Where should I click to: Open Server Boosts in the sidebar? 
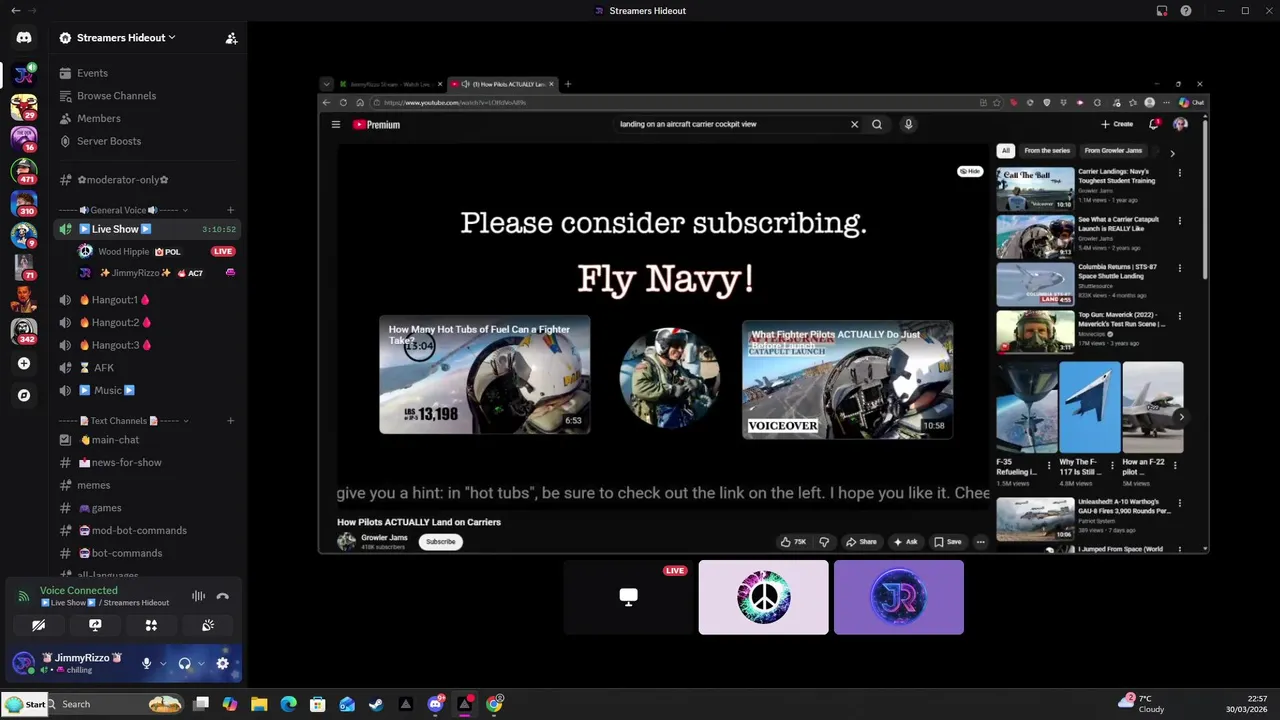(108, 141)
